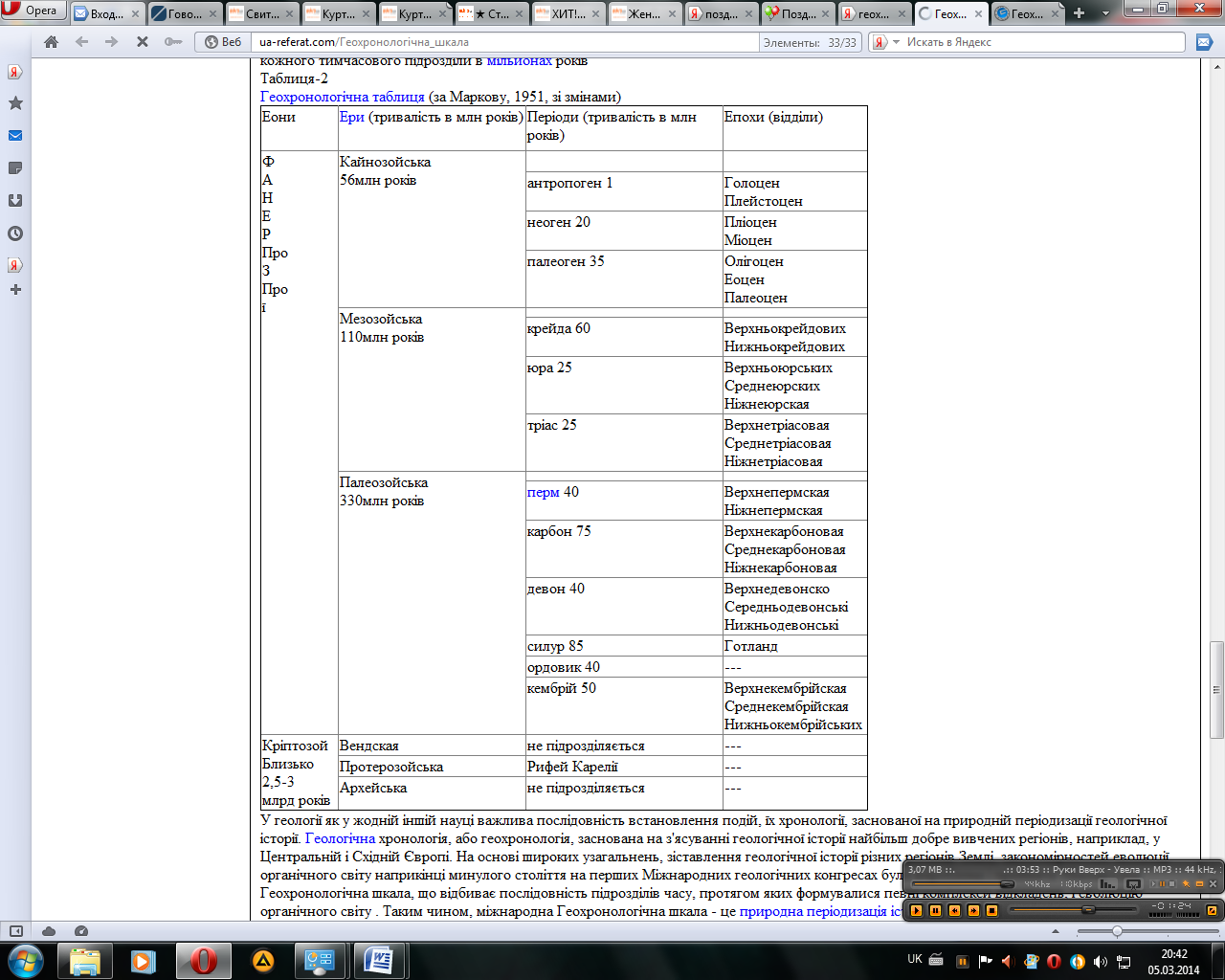Click the vertical page scrollbar thumb
This screenshot has width=1225, height=980.
tap(1217, 689)
